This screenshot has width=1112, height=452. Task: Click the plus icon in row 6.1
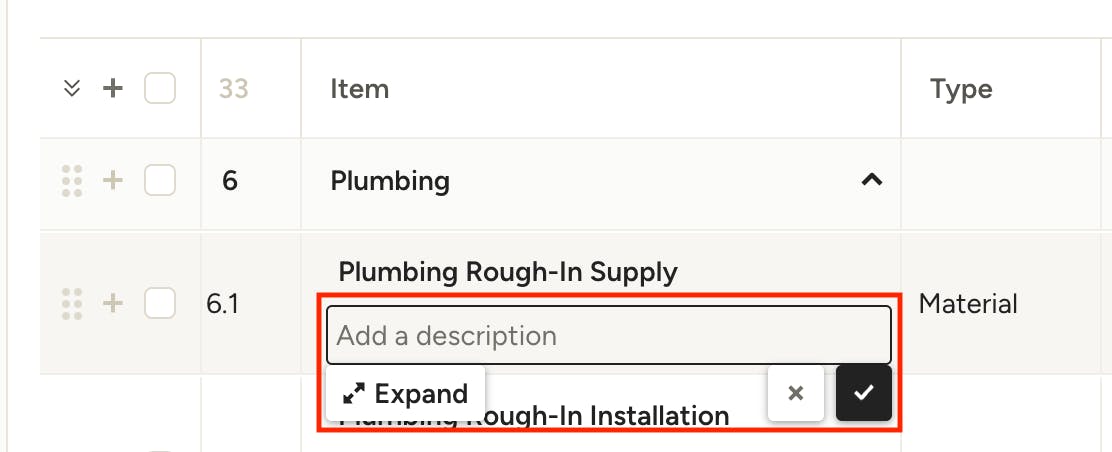tap(113, 304)
